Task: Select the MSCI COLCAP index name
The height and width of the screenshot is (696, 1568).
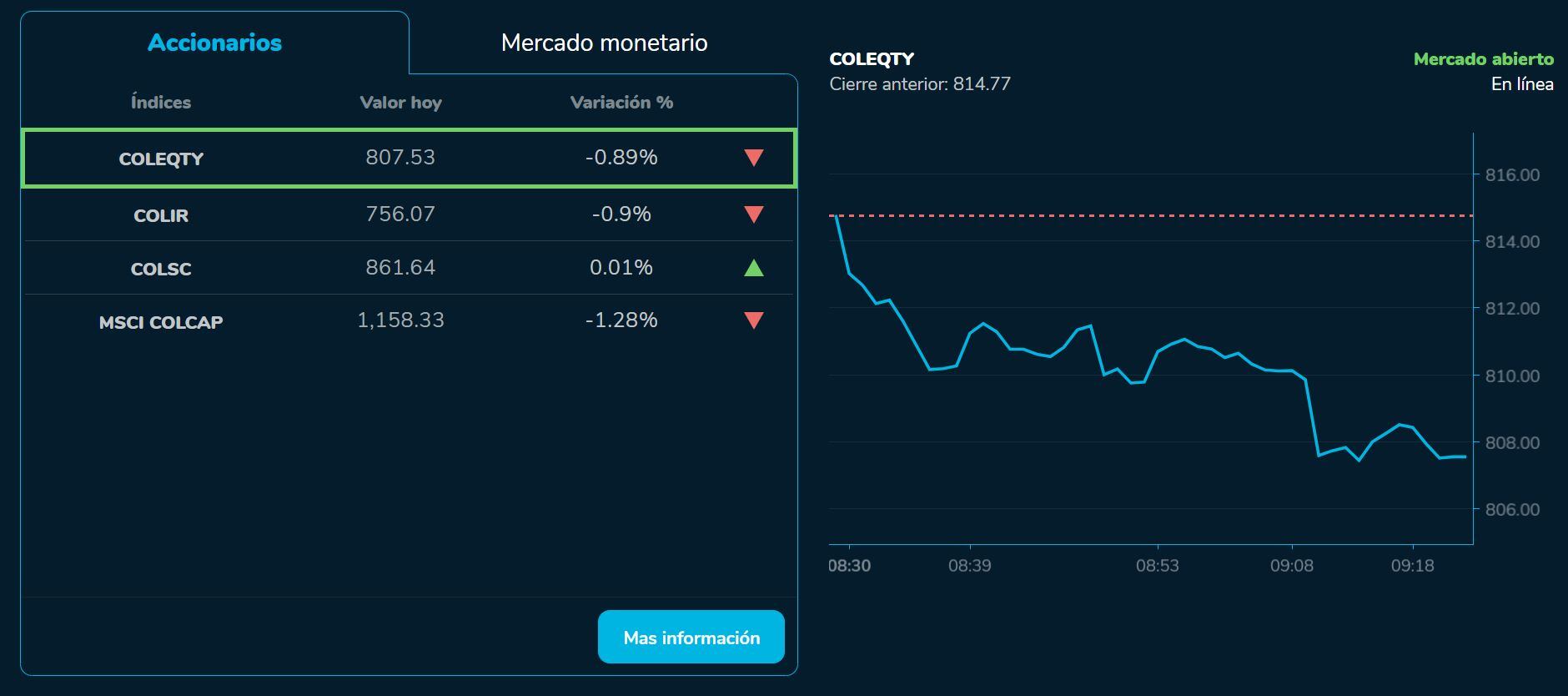Action: [x=161, y=322]
